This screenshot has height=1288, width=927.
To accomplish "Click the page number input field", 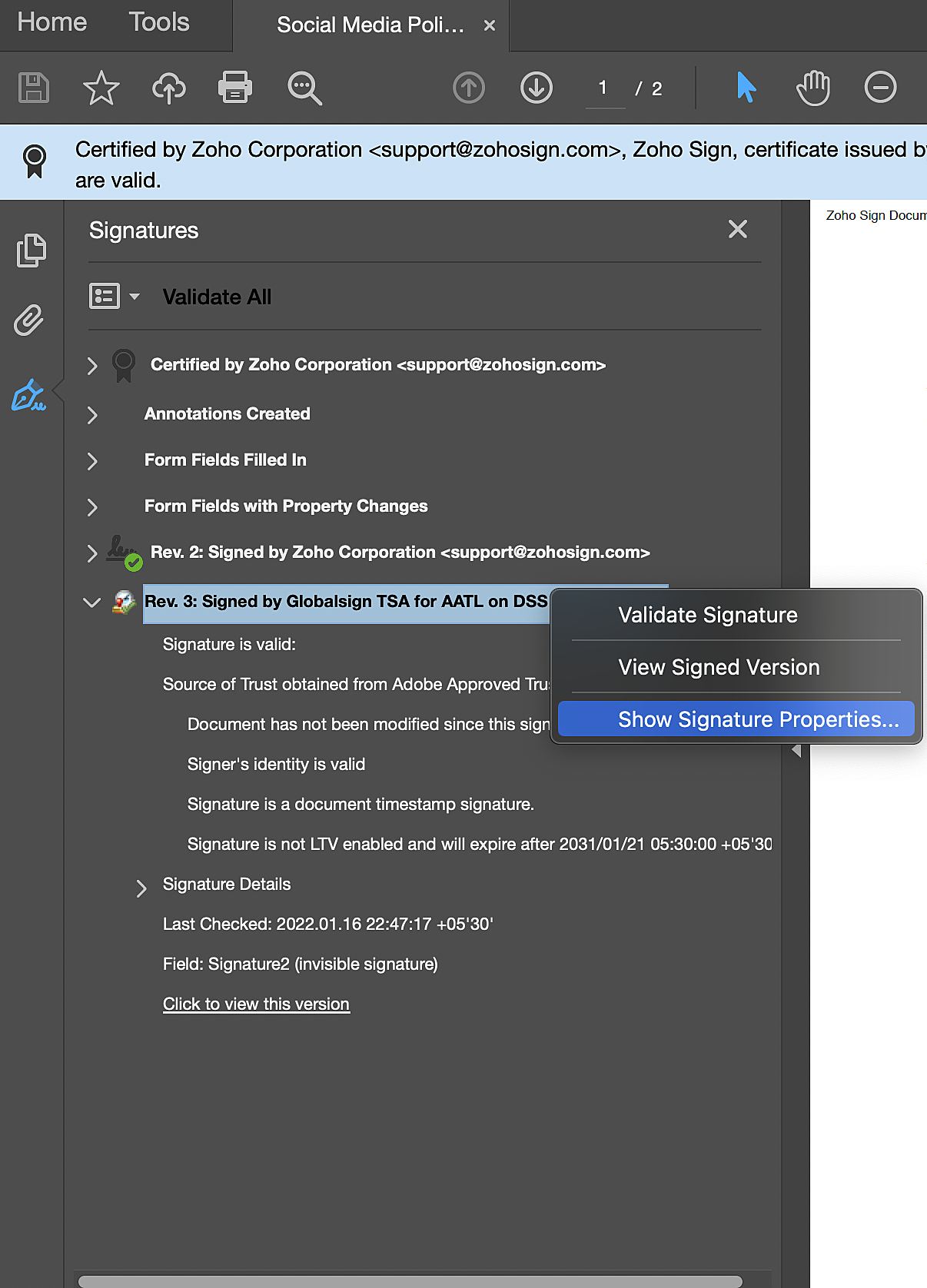I will pyautogui.click(x=604, y=88).
